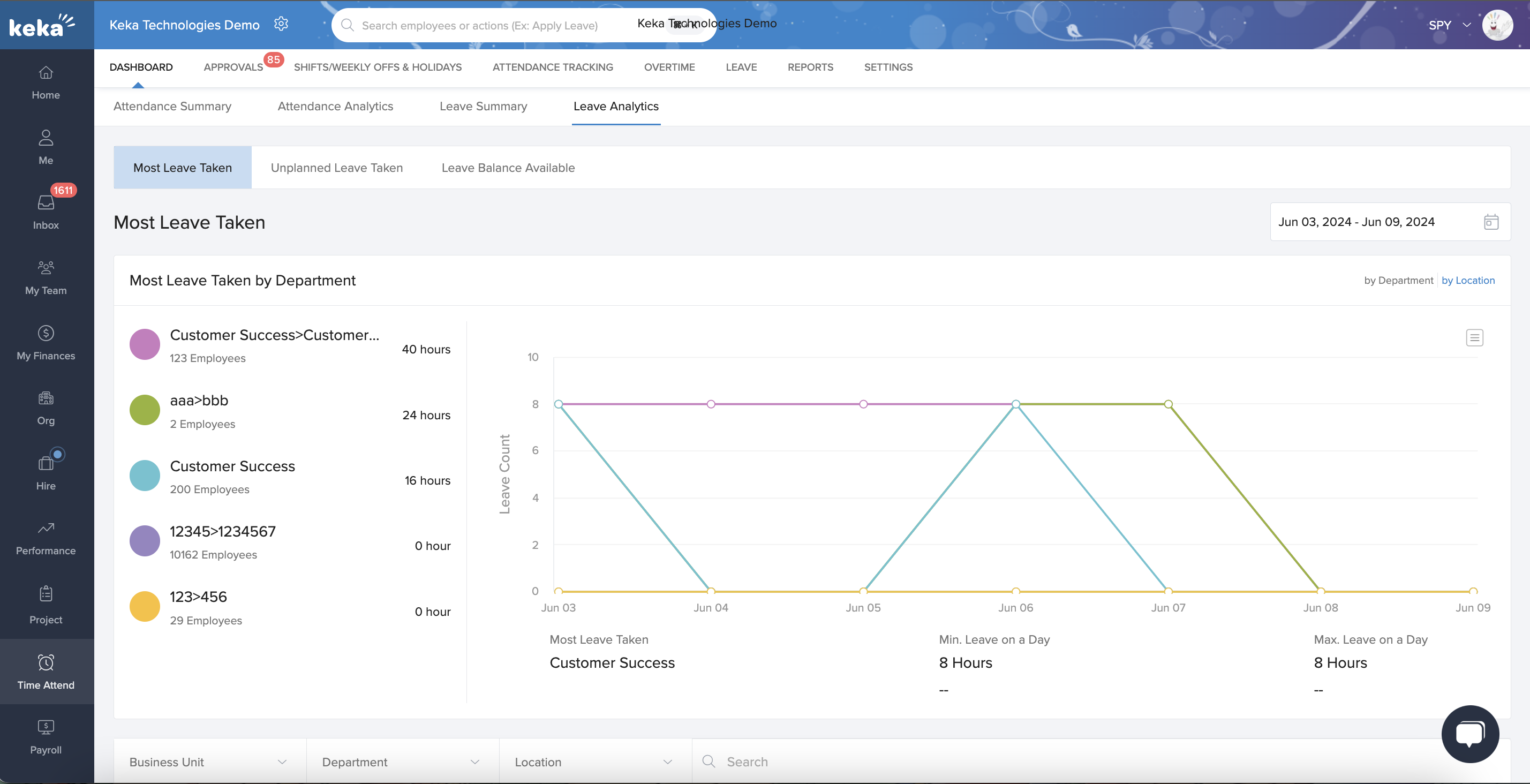Go to My Team in sidebar
1530x784 pixels.
[46, 277]
